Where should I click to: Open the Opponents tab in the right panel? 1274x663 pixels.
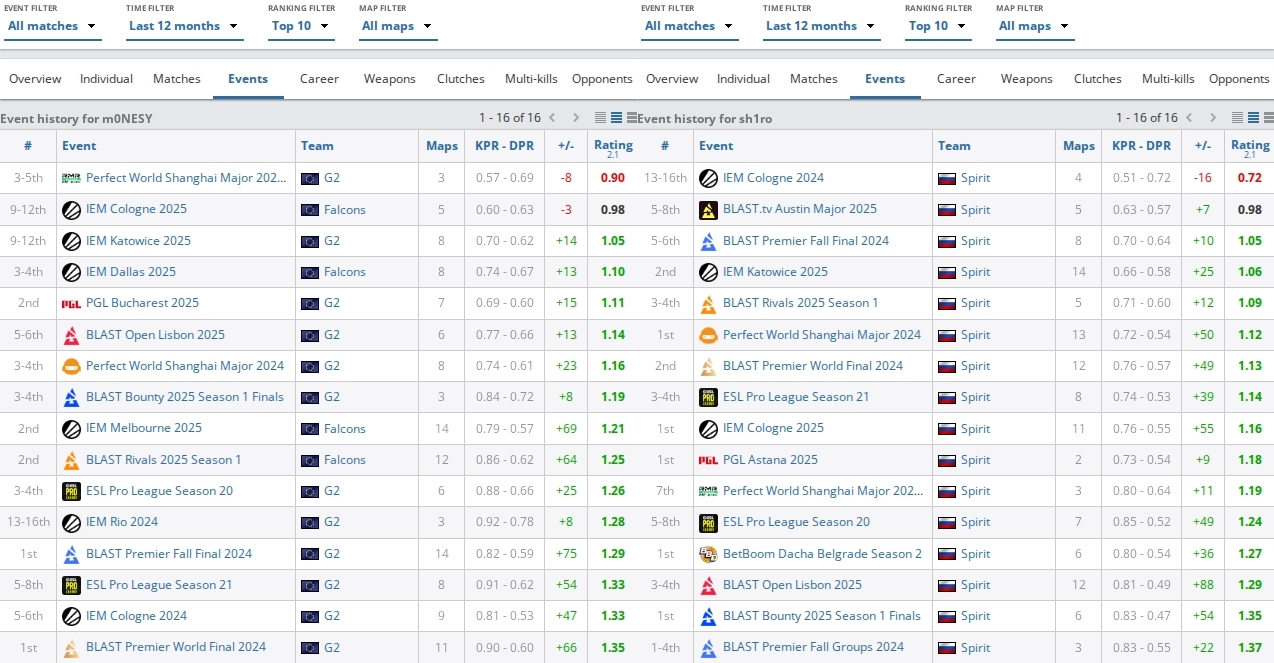1239,79
